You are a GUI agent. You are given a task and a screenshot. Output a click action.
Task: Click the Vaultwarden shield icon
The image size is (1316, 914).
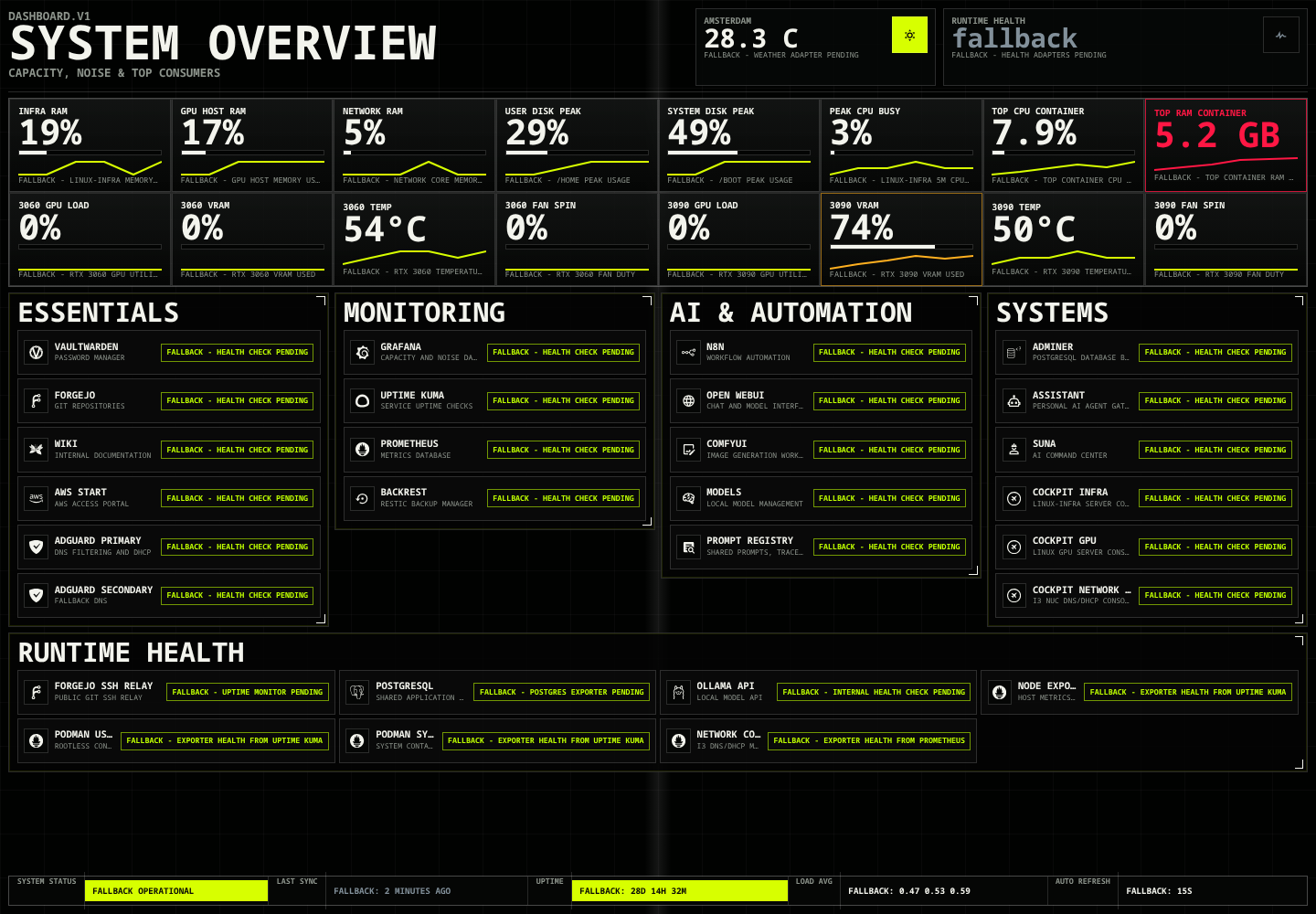click(x=37, y=352)
